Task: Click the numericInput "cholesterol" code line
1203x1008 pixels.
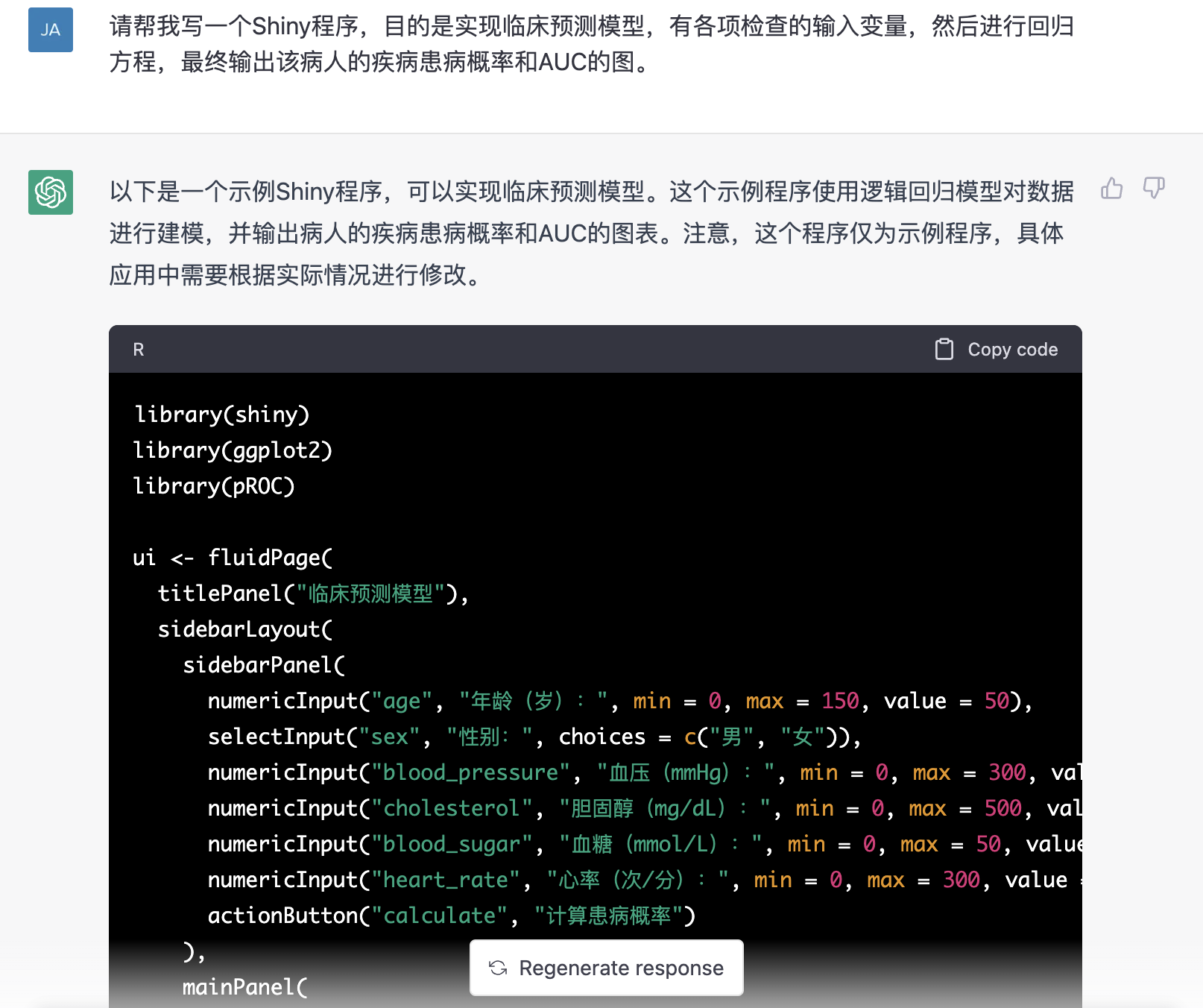Action: [641, 808]
